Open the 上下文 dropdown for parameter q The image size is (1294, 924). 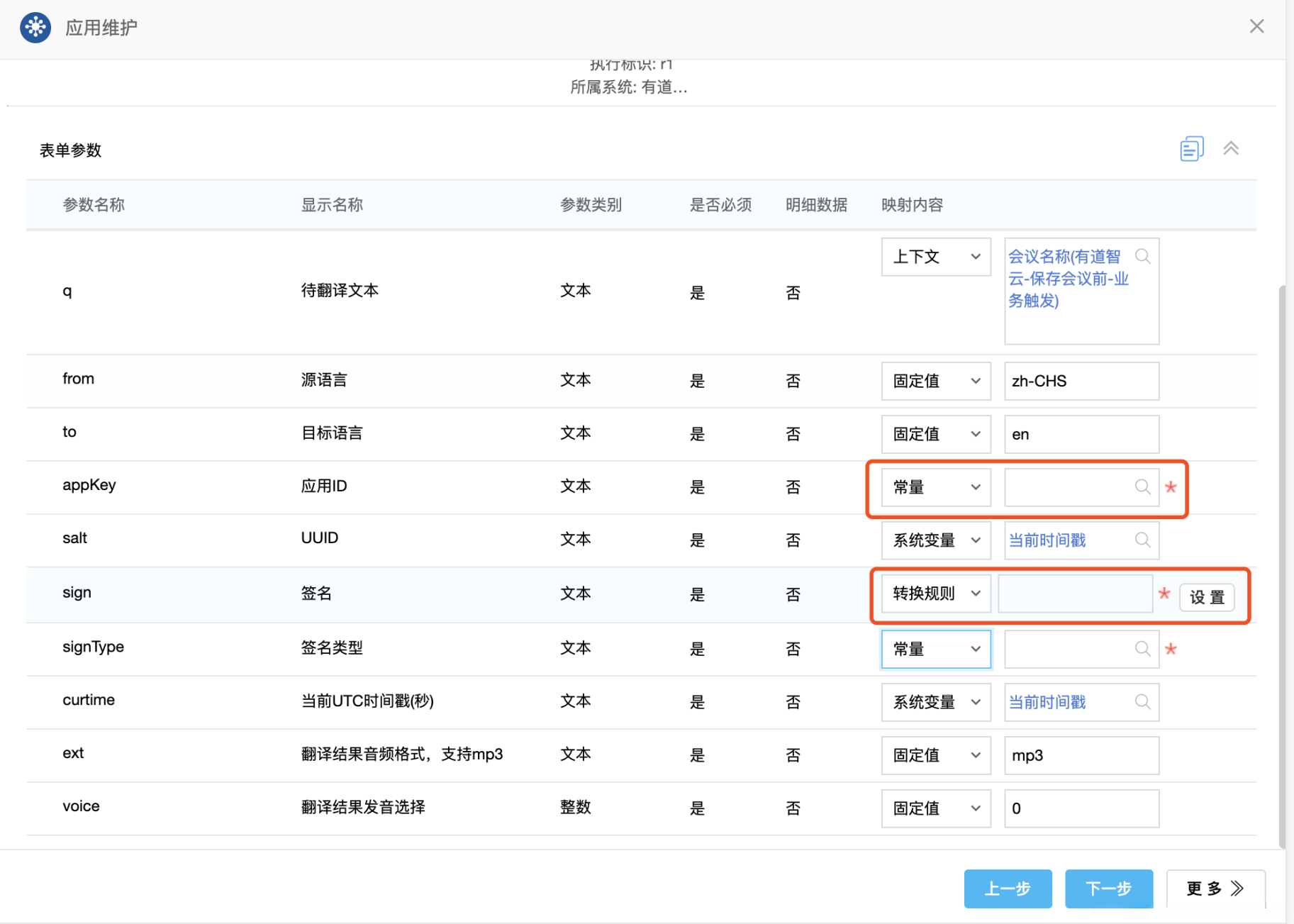pos(935,257)
